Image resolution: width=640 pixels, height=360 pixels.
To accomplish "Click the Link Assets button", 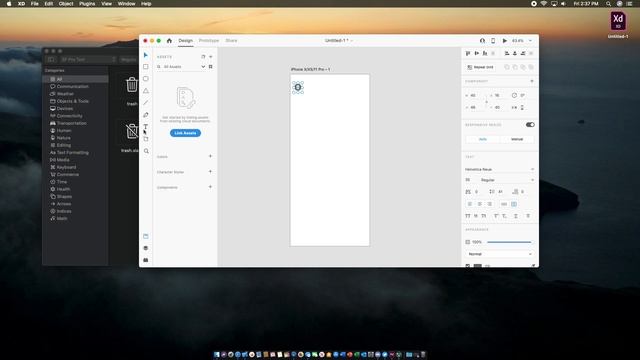I will (x=185, y=133).
